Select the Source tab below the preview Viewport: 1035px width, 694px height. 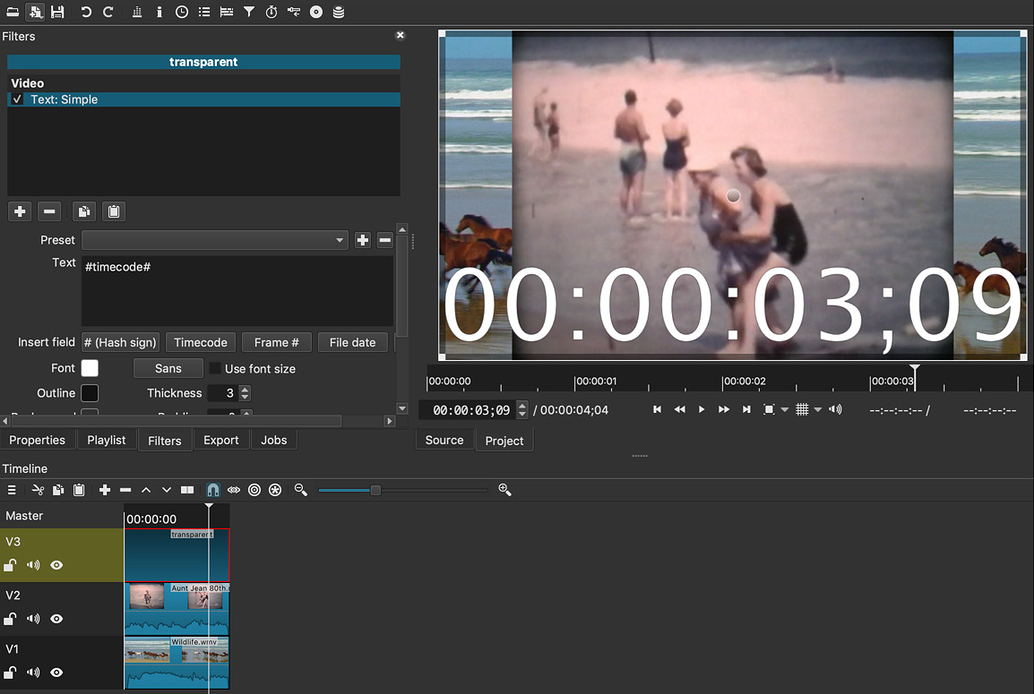[444, 440]
